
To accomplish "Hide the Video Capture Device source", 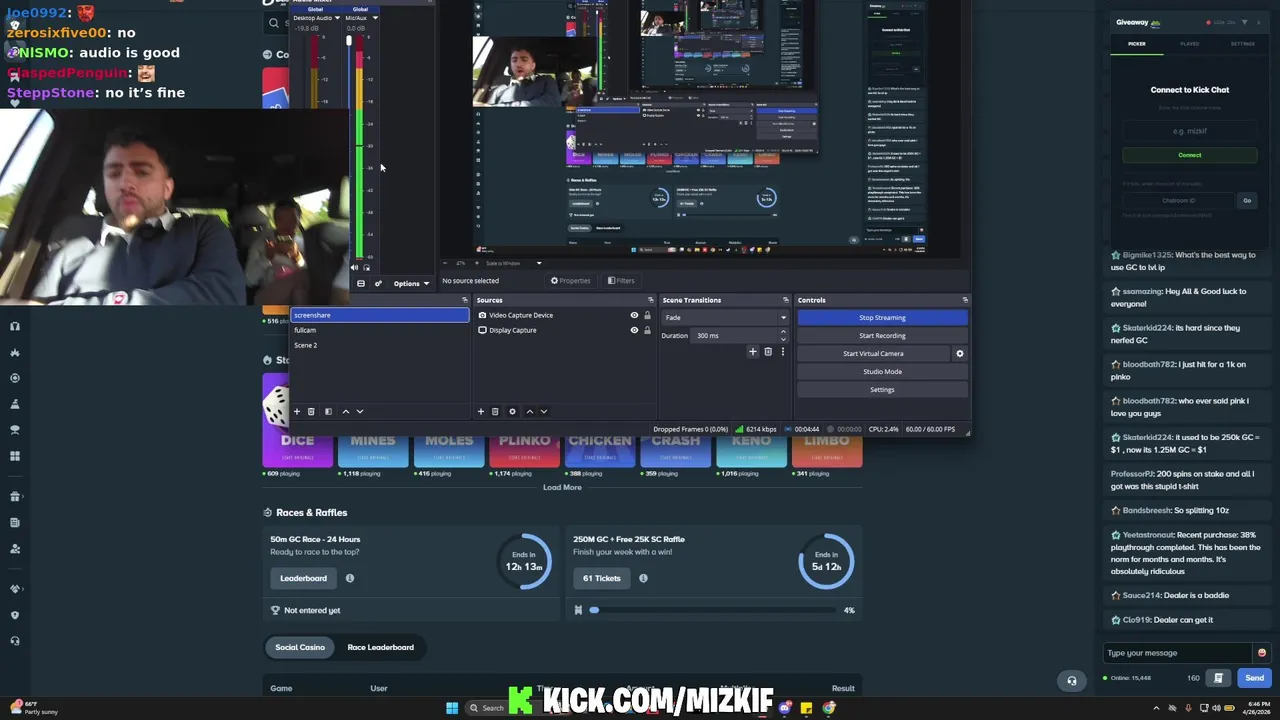I will (x=634, y=315).
